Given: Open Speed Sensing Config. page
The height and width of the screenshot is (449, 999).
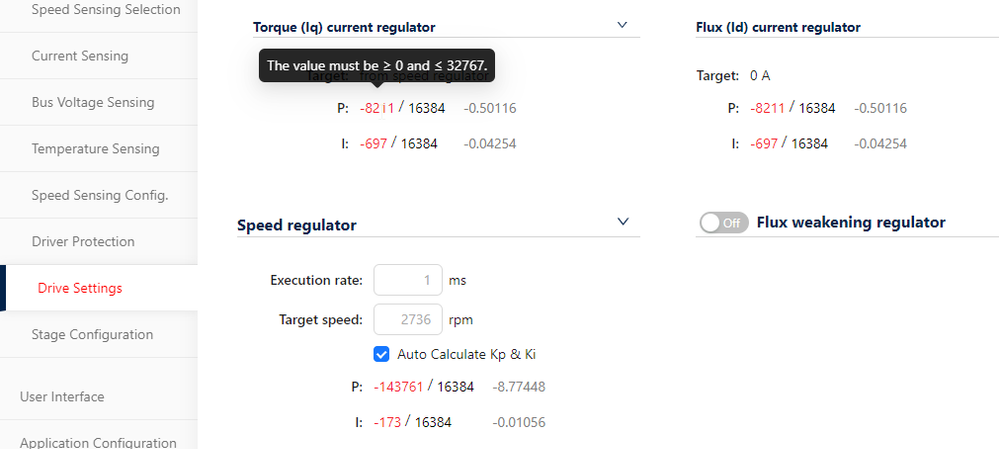Looking at the screenshot, I should pyautogui.click(x=99, y=195).
